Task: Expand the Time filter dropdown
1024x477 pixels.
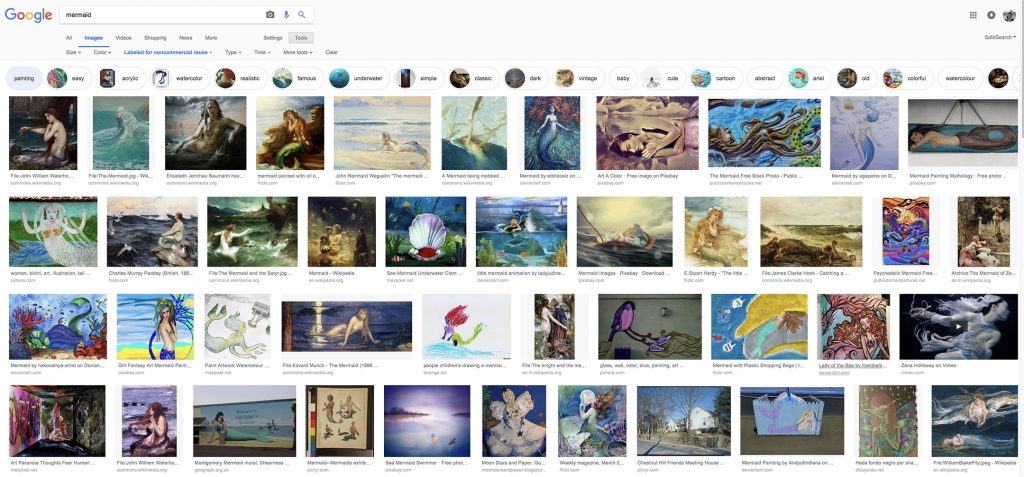Action: [262, 52]
